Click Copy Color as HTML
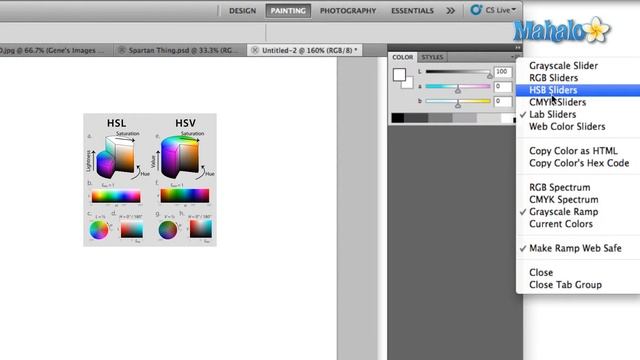The height and width of the screenshot is (360, 640). (x=573, y=151)
